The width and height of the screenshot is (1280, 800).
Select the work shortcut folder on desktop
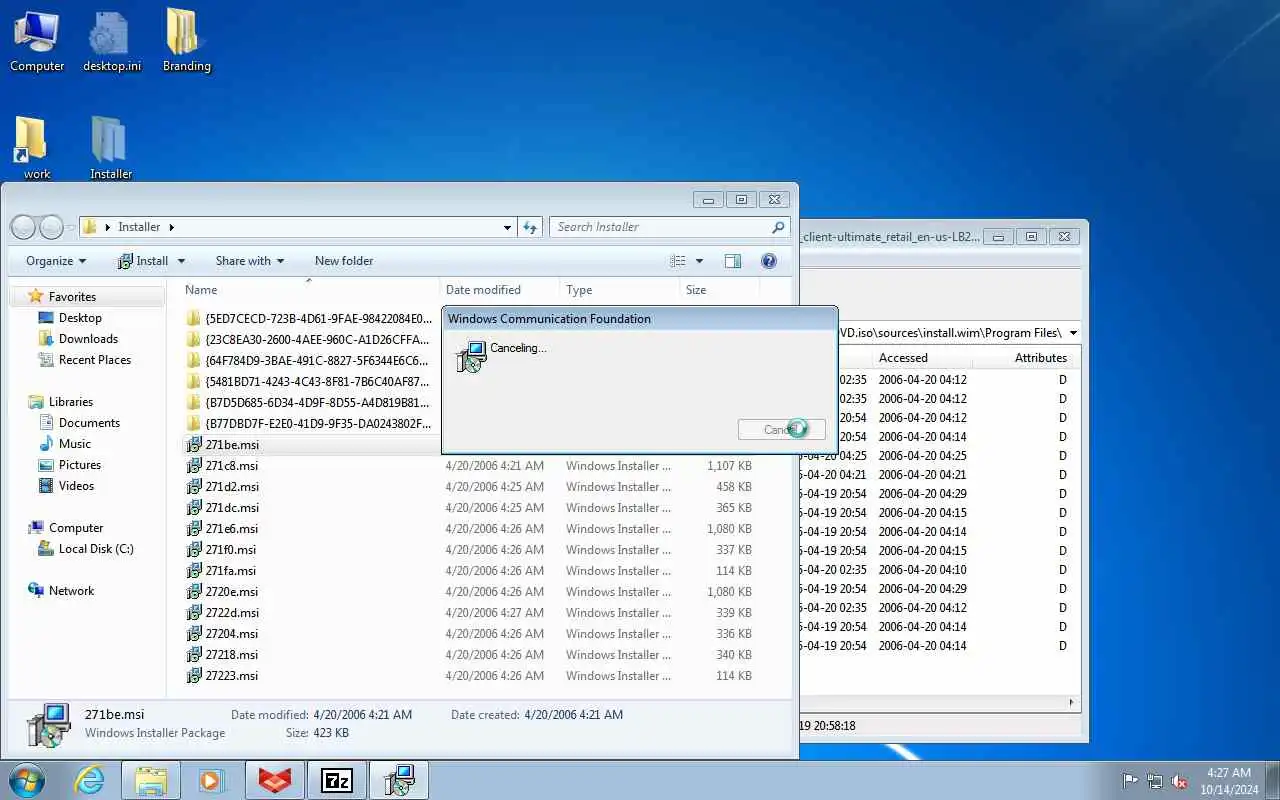(x=37, y=148)
